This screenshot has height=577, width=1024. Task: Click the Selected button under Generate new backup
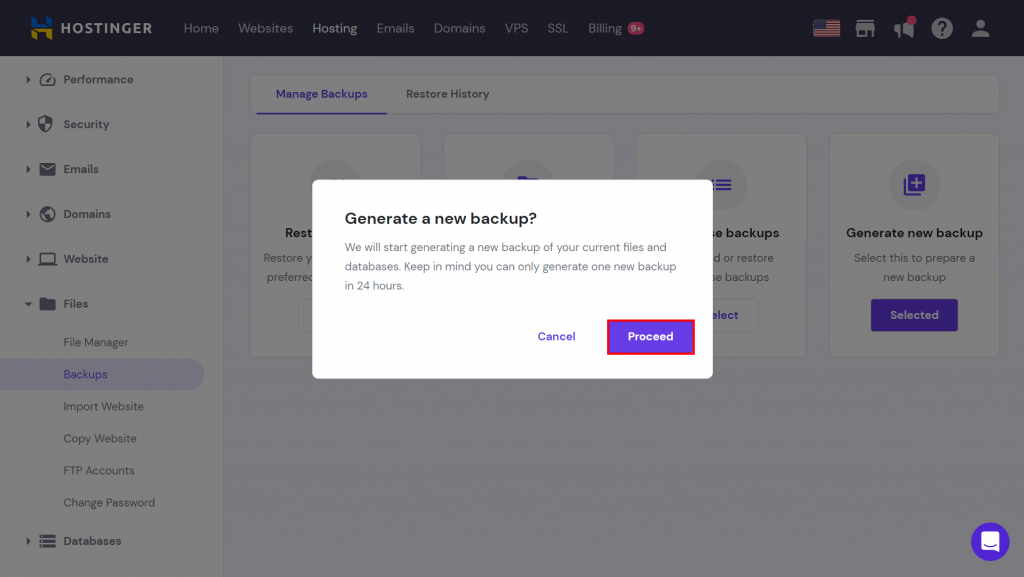click(x=914, y=315)
